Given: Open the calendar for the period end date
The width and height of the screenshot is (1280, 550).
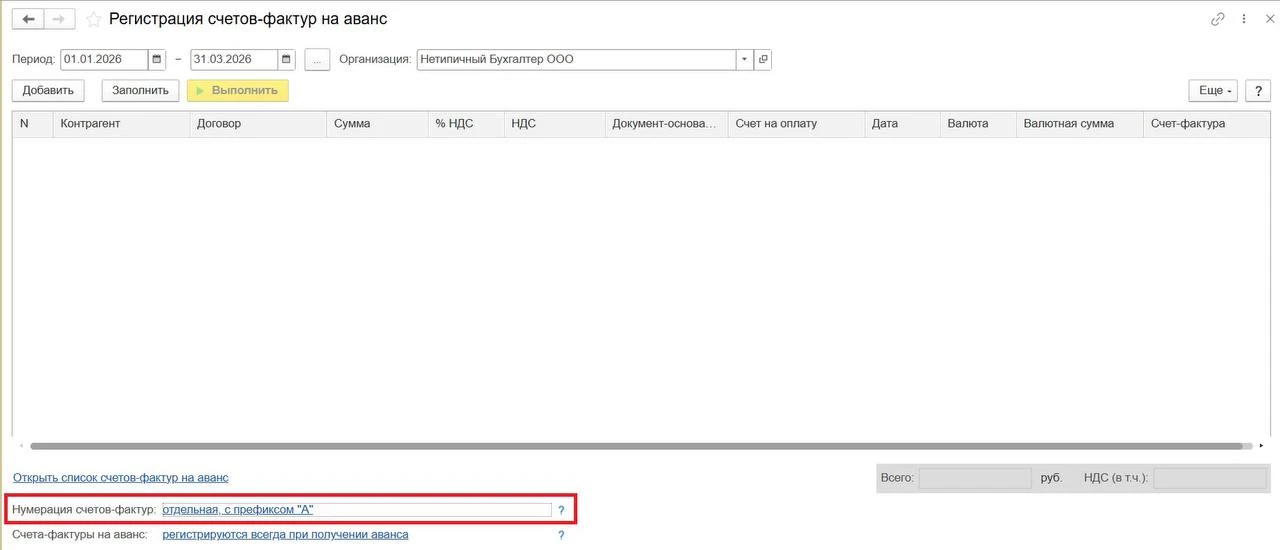Looking at the screenshot, I should pos(287,59).
